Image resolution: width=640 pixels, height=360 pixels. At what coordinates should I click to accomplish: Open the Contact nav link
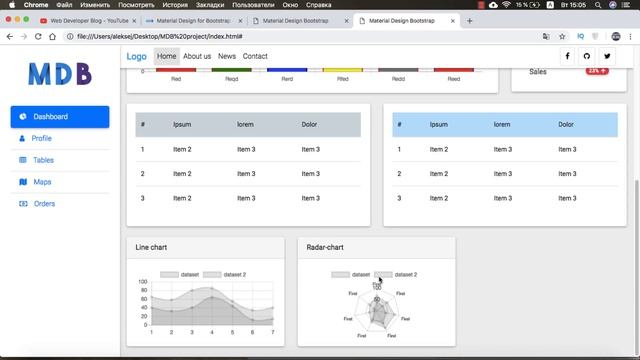coord(255,56)
